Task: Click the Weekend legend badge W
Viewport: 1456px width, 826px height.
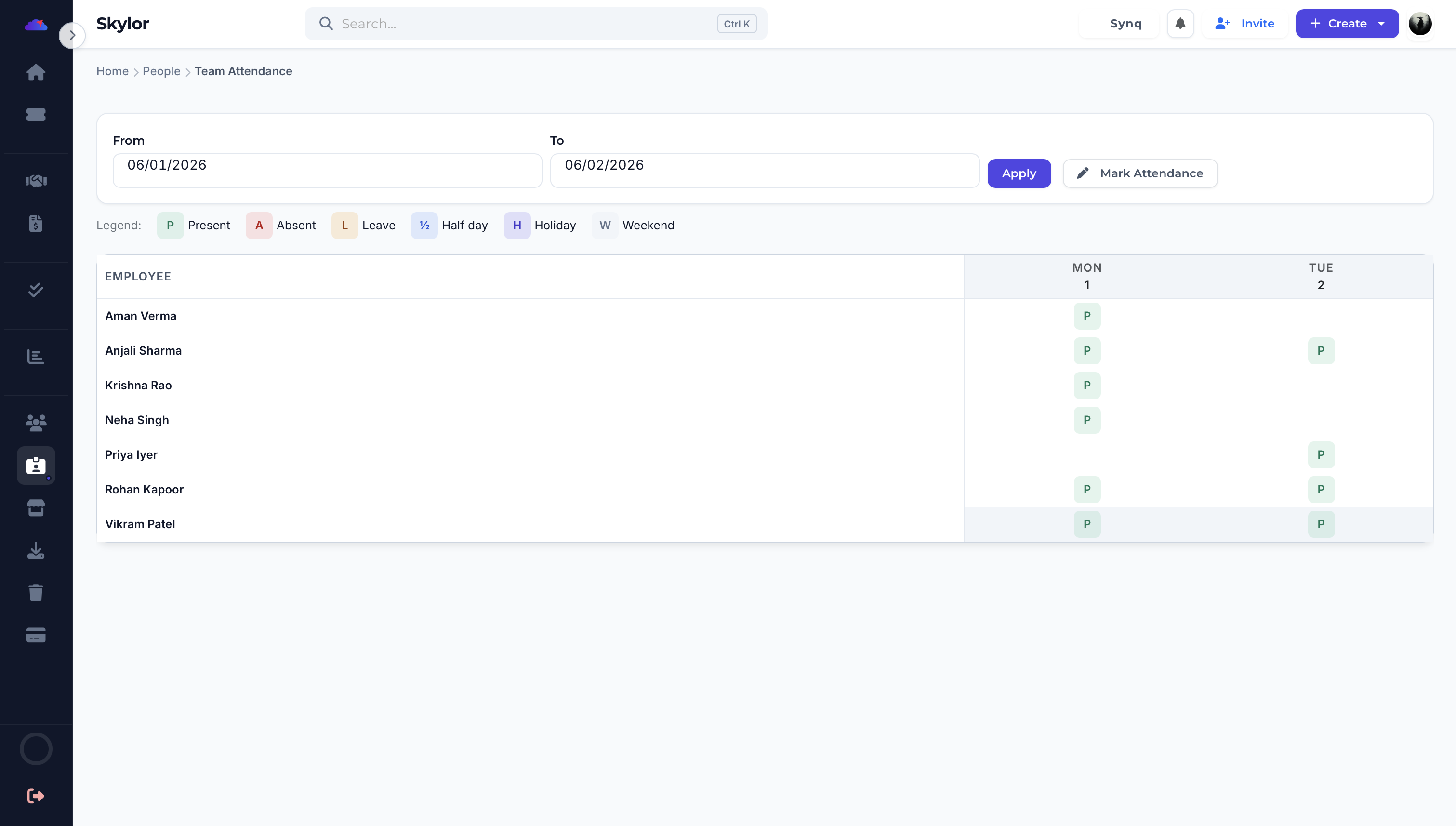Action: [605, 225]
